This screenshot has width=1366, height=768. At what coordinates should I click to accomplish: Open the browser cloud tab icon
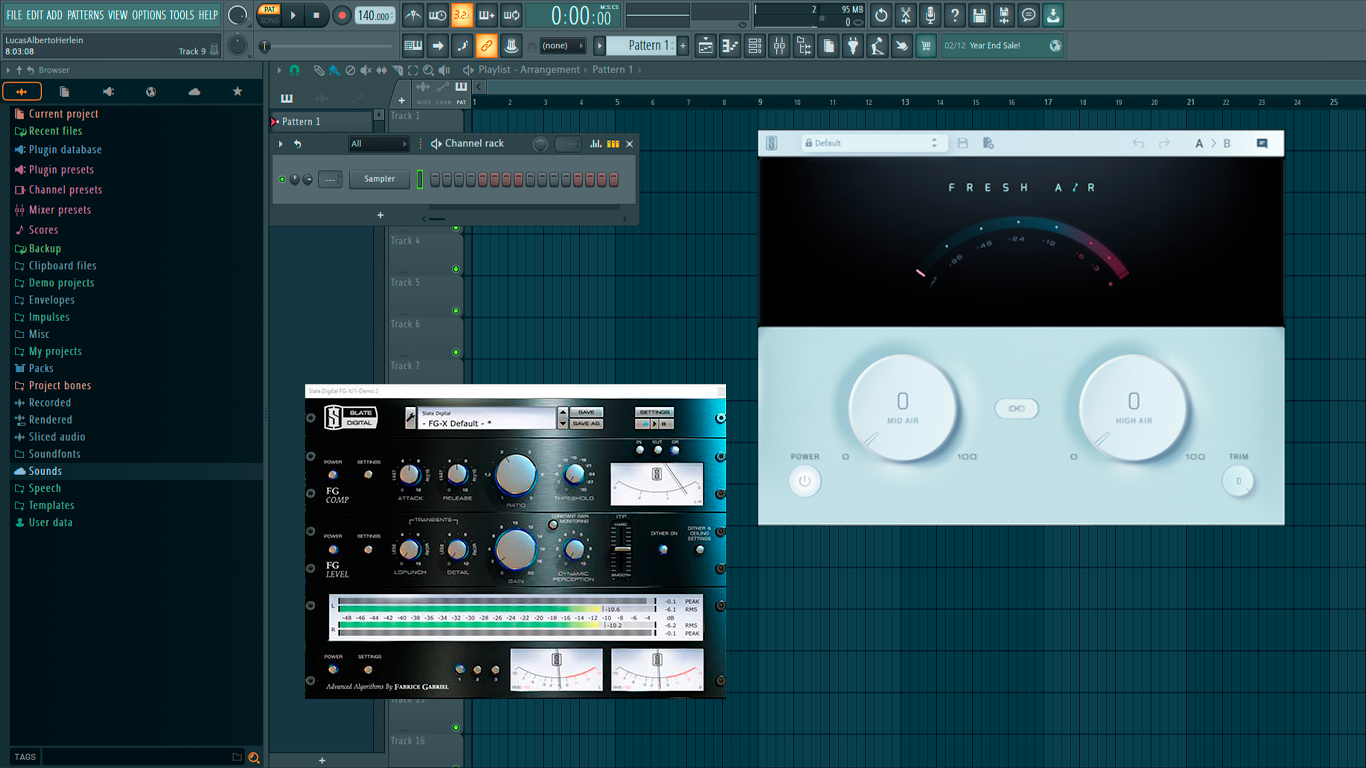194,92
